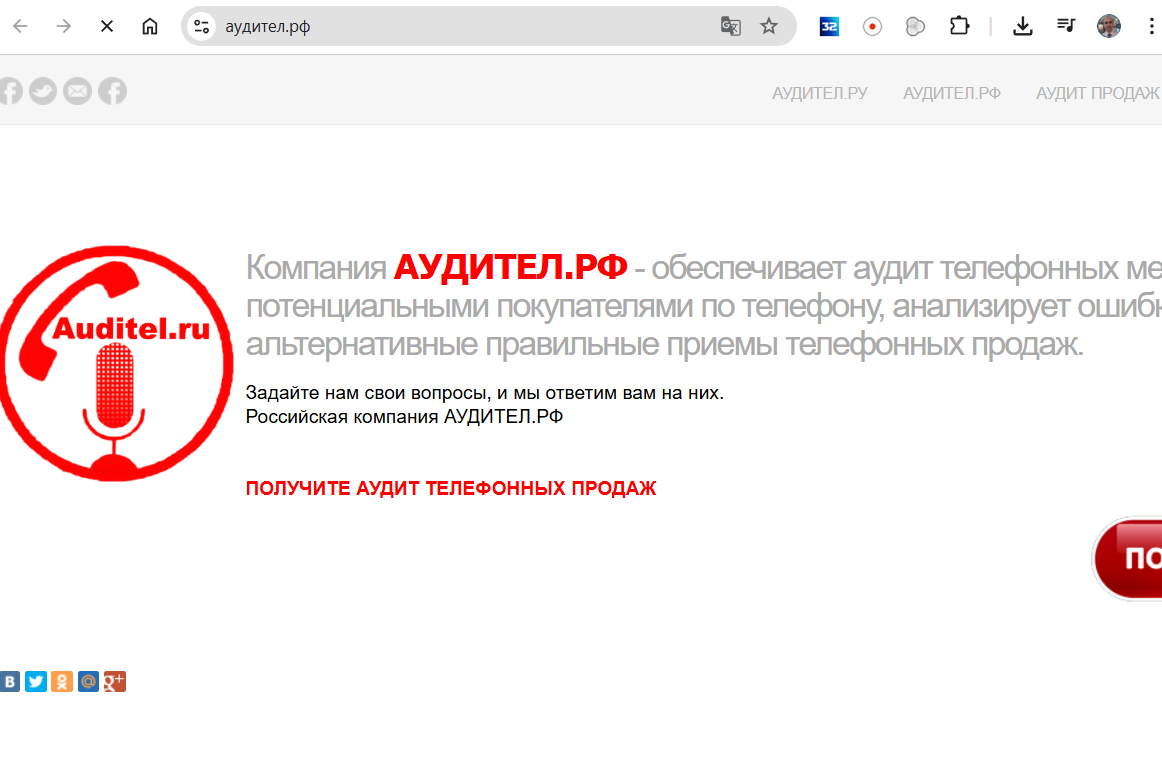Click the red dot recorder extension icon

click(x=872, y=27)
